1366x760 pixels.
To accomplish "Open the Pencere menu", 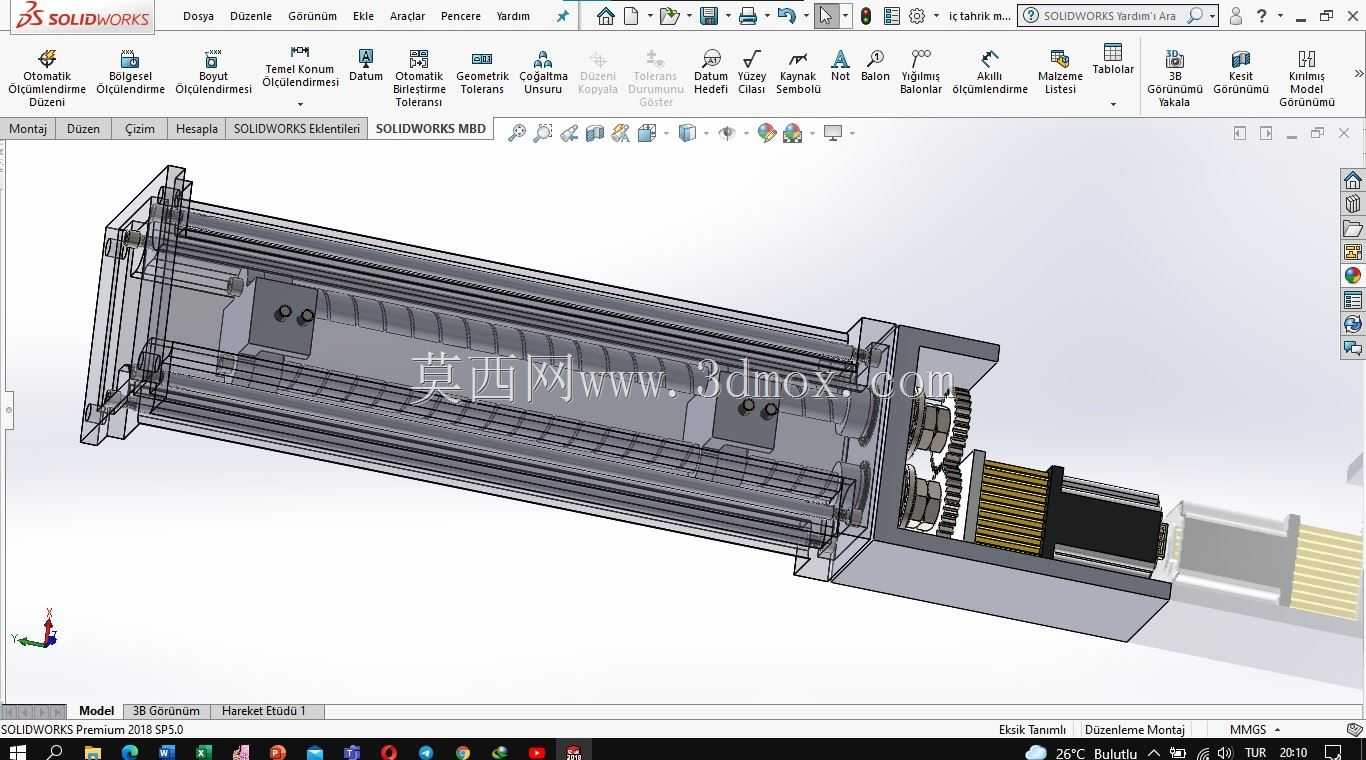I will [x=461, y=16].
